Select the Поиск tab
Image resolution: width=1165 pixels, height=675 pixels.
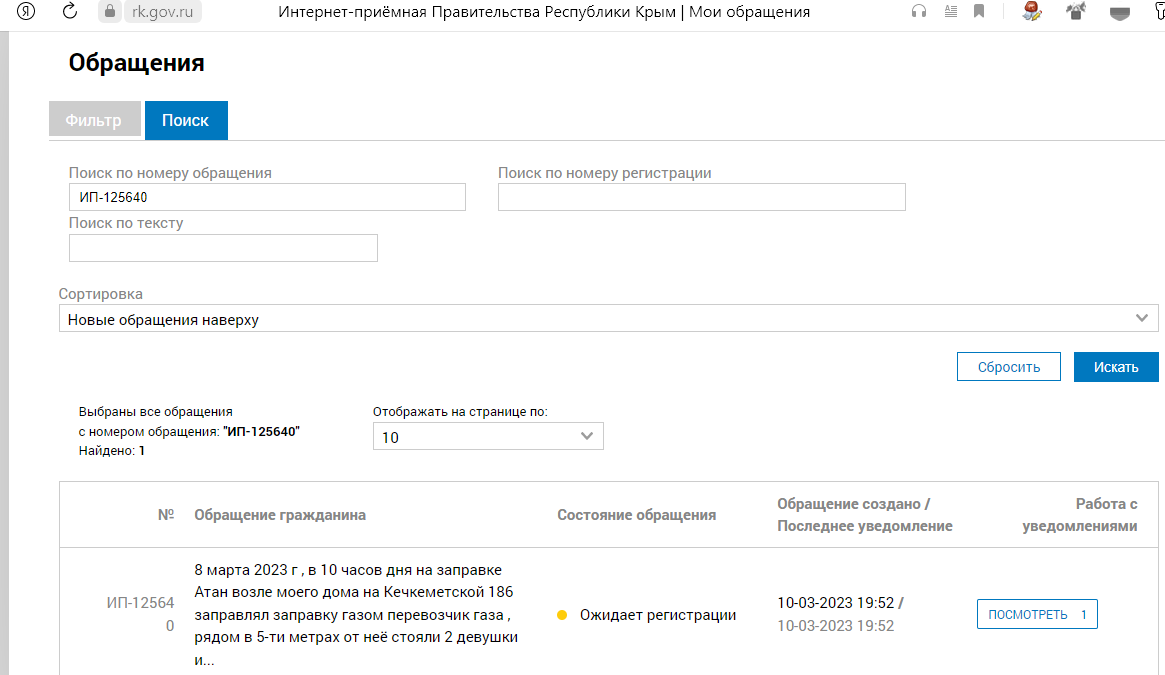186,120
